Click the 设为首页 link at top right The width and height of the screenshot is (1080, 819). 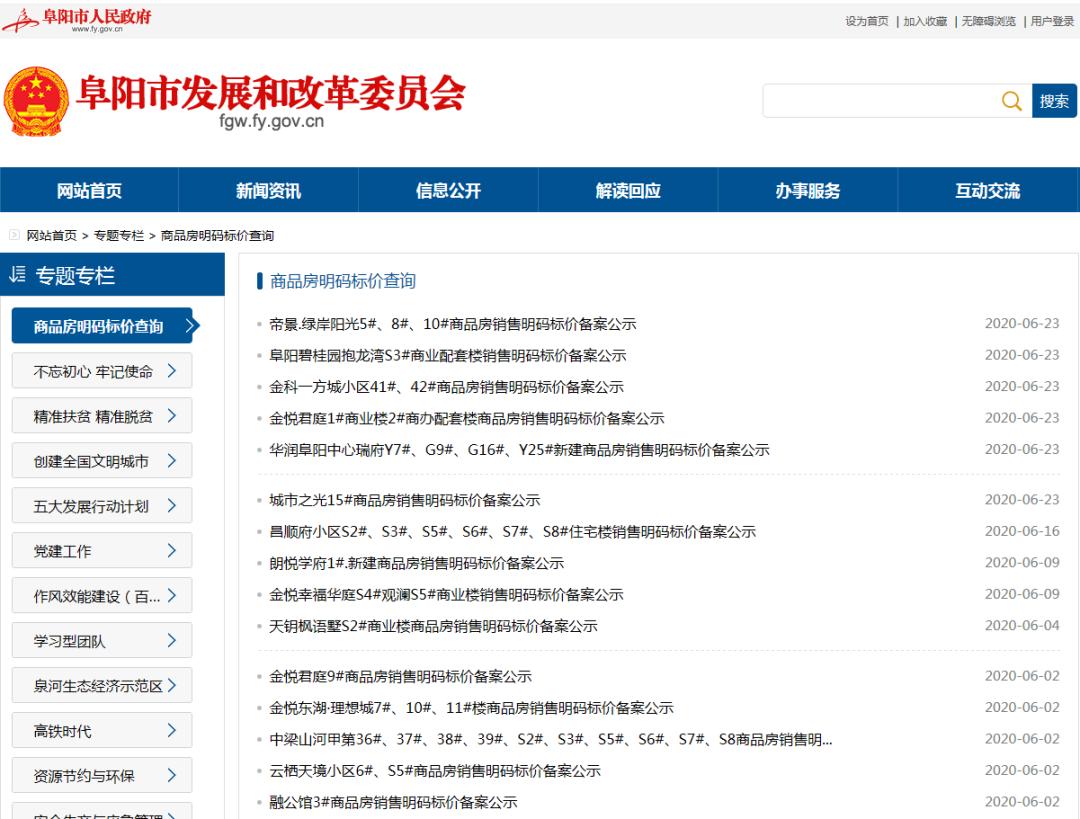click(x=866, y=20)
